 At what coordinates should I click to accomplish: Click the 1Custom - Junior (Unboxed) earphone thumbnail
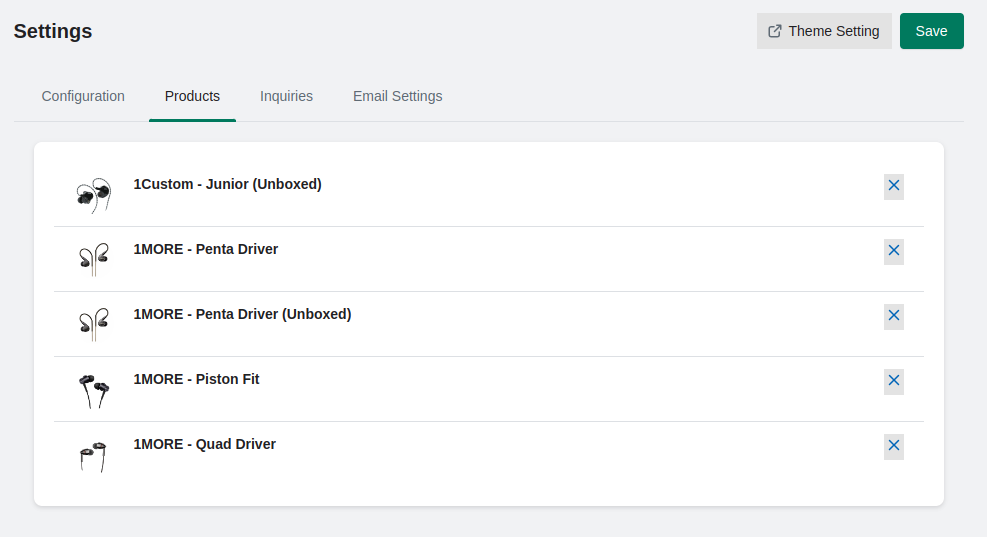[x=93, y=195]
